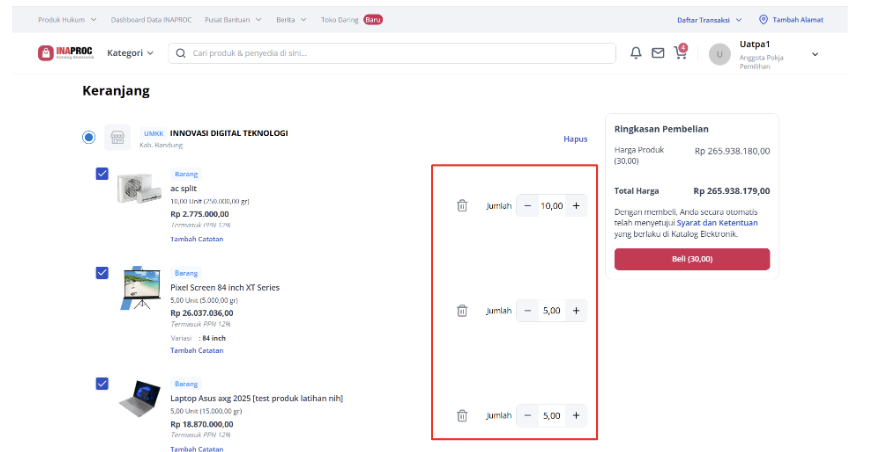Delete Pixel Screen item via trash icon

click(462, 311)
